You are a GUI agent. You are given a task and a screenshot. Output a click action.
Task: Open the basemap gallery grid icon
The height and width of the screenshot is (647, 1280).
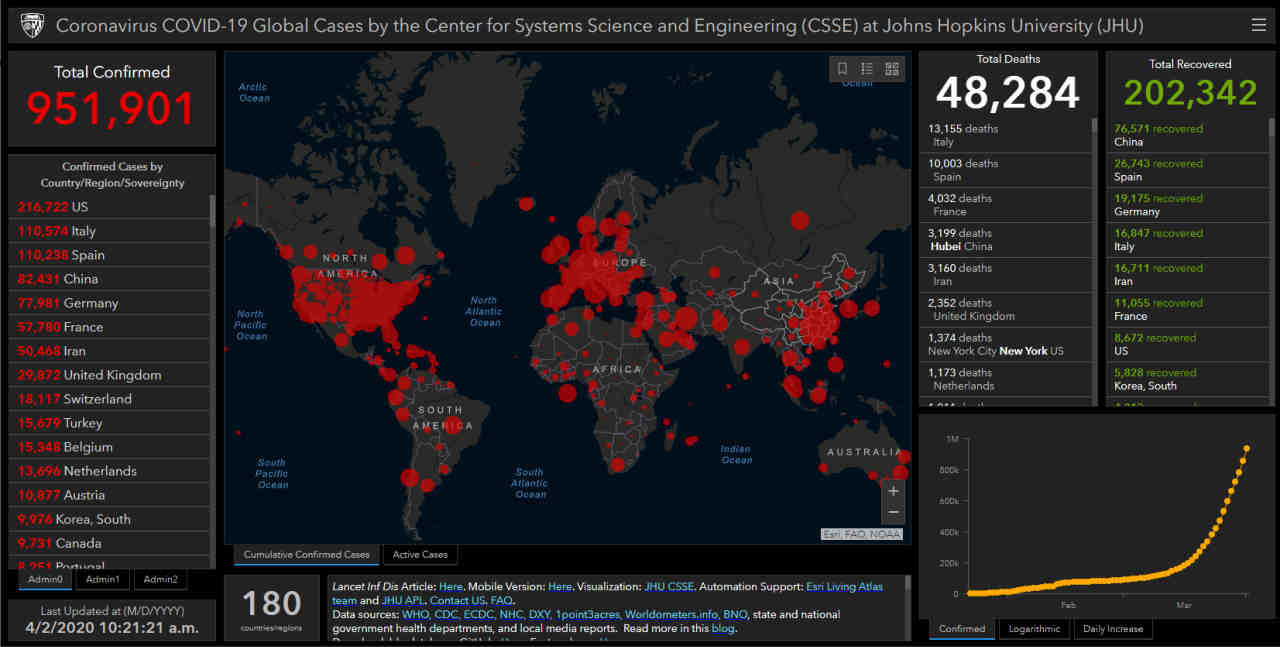(892, 69)
